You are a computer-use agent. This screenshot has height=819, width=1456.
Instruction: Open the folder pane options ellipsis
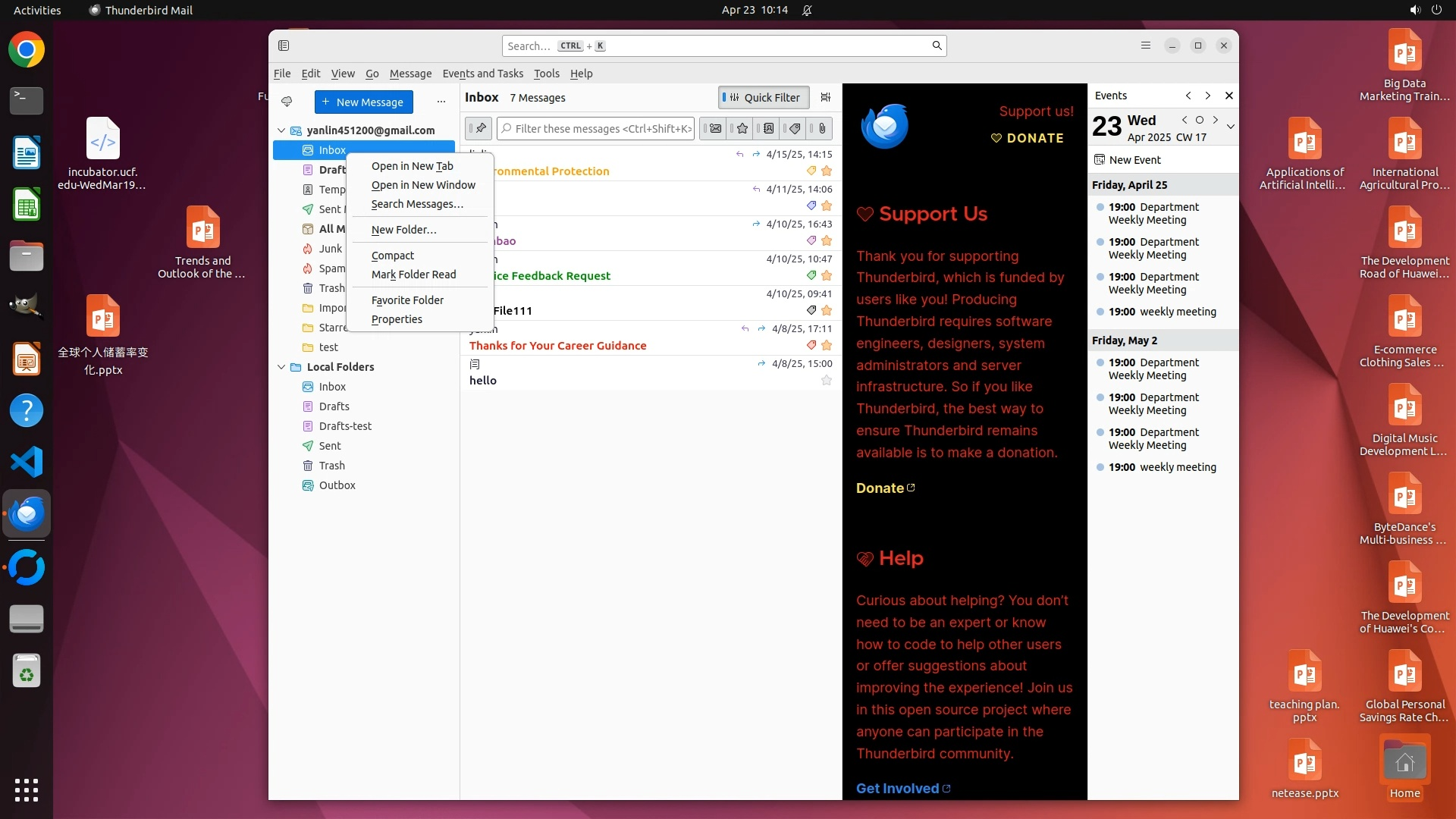point(441,102)
